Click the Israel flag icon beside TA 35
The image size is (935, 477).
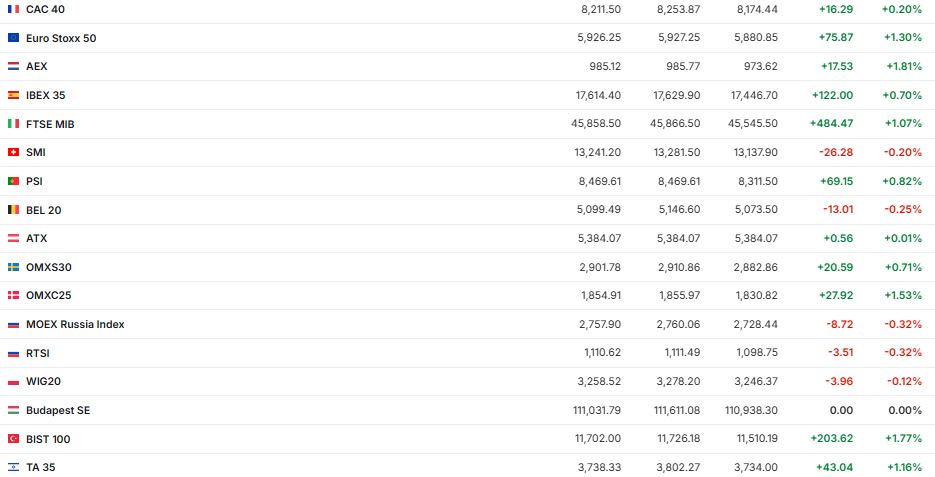(x=13, y=467)
